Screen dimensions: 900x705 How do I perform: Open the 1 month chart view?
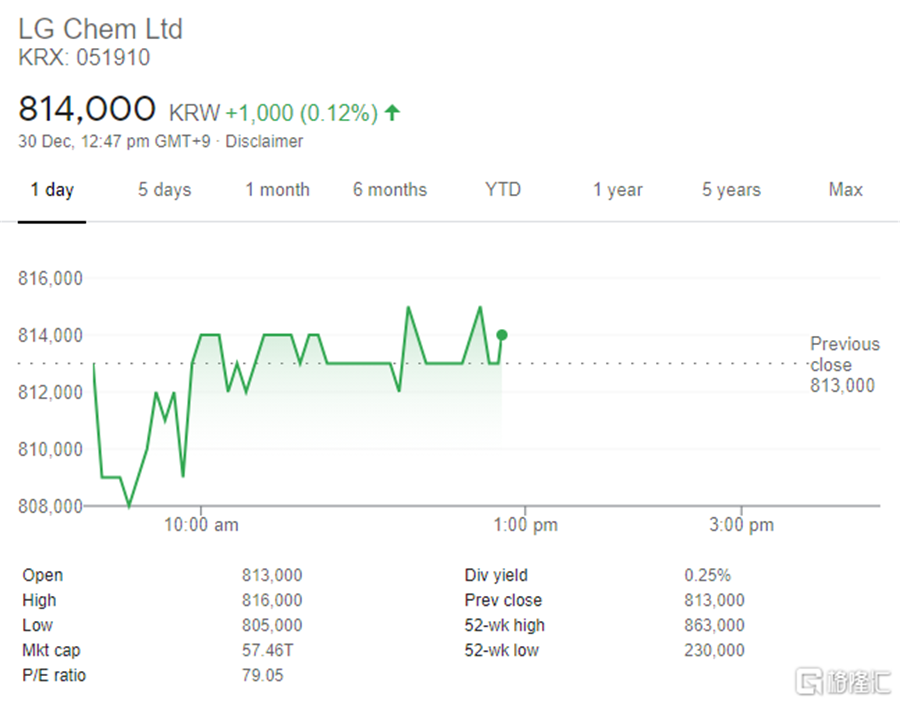click(x=277, y=190)
